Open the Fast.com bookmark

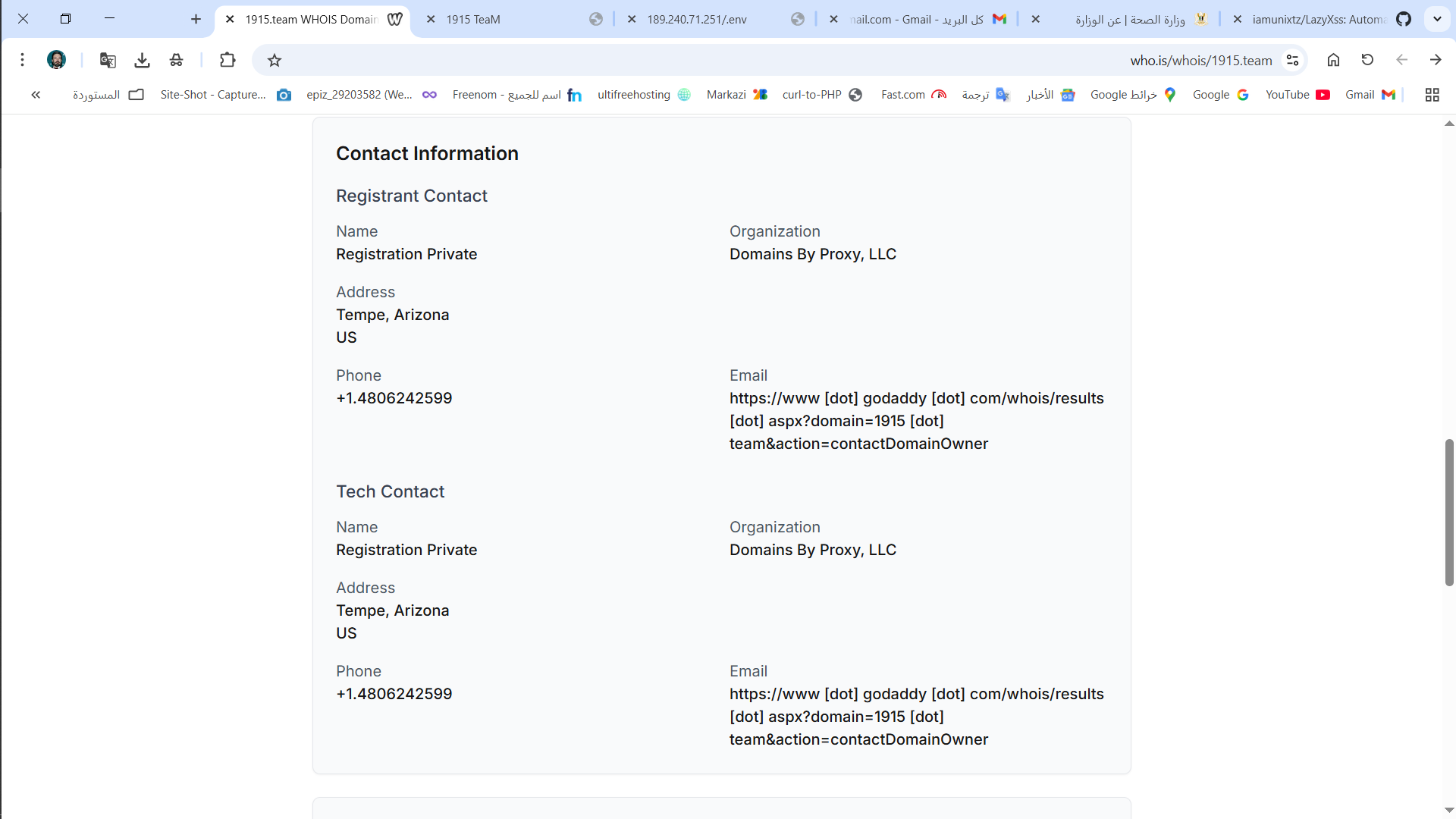pyautogui.click(x=914, y=95)
